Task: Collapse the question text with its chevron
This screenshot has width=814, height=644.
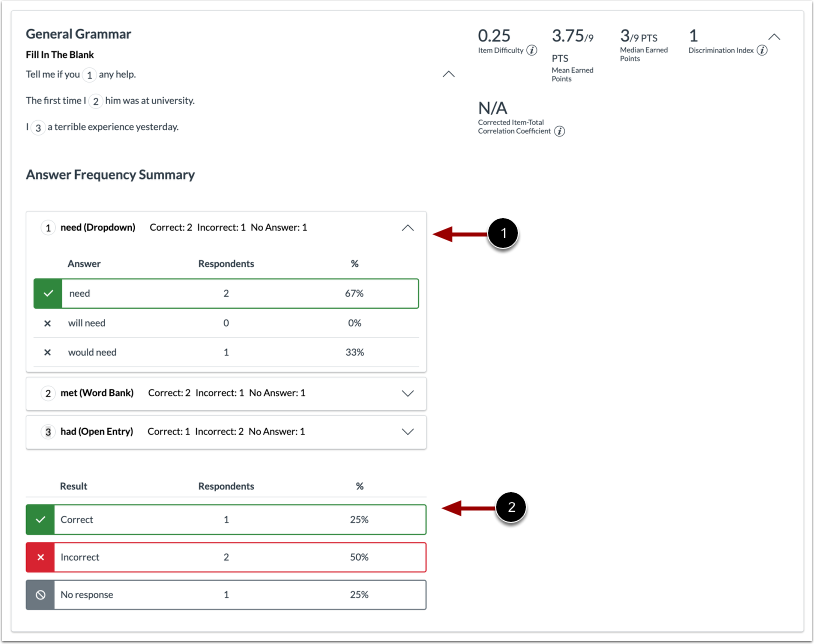Action: click(x=448, y=74)
